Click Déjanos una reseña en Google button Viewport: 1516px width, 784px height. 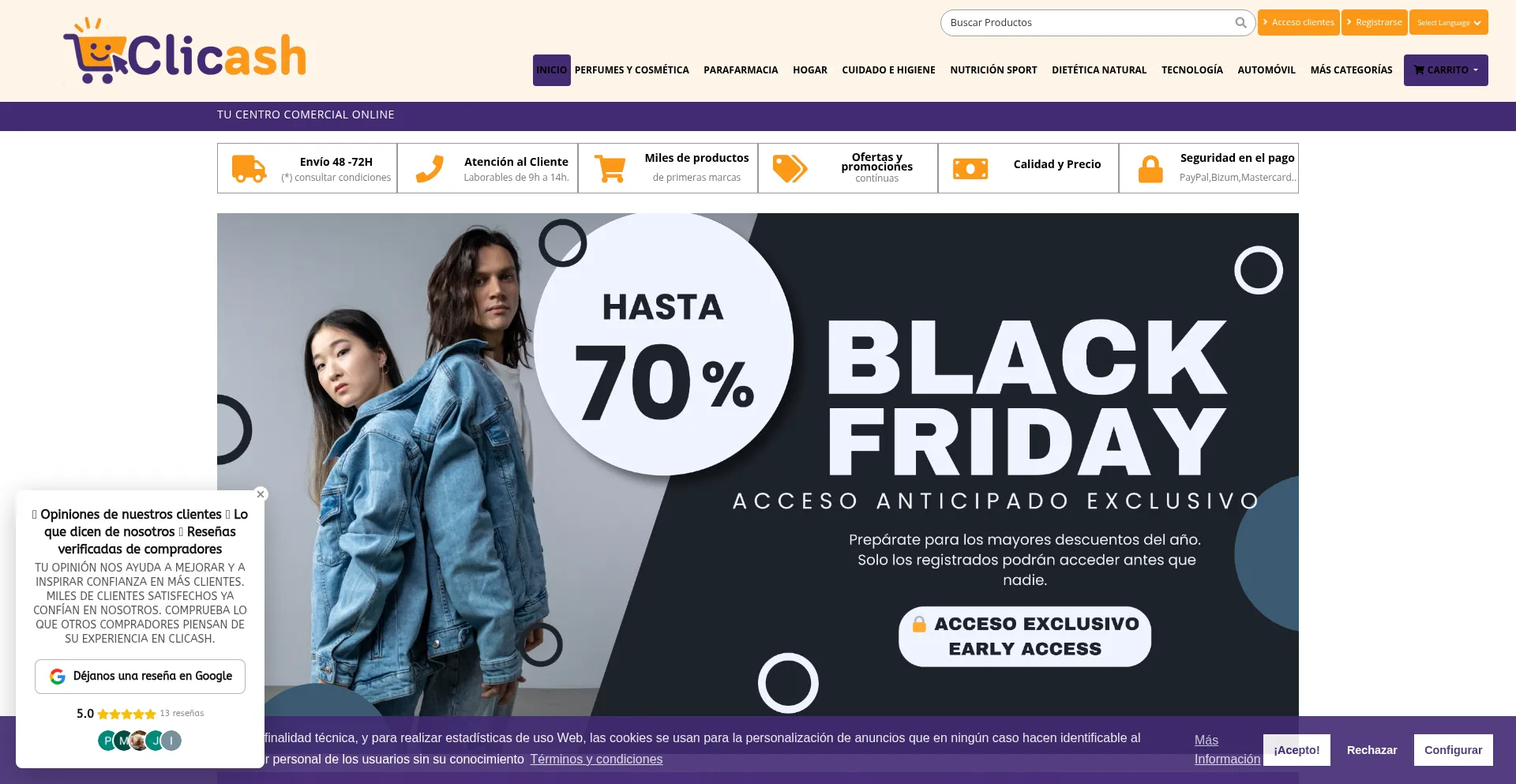click(x=140, y=677)
